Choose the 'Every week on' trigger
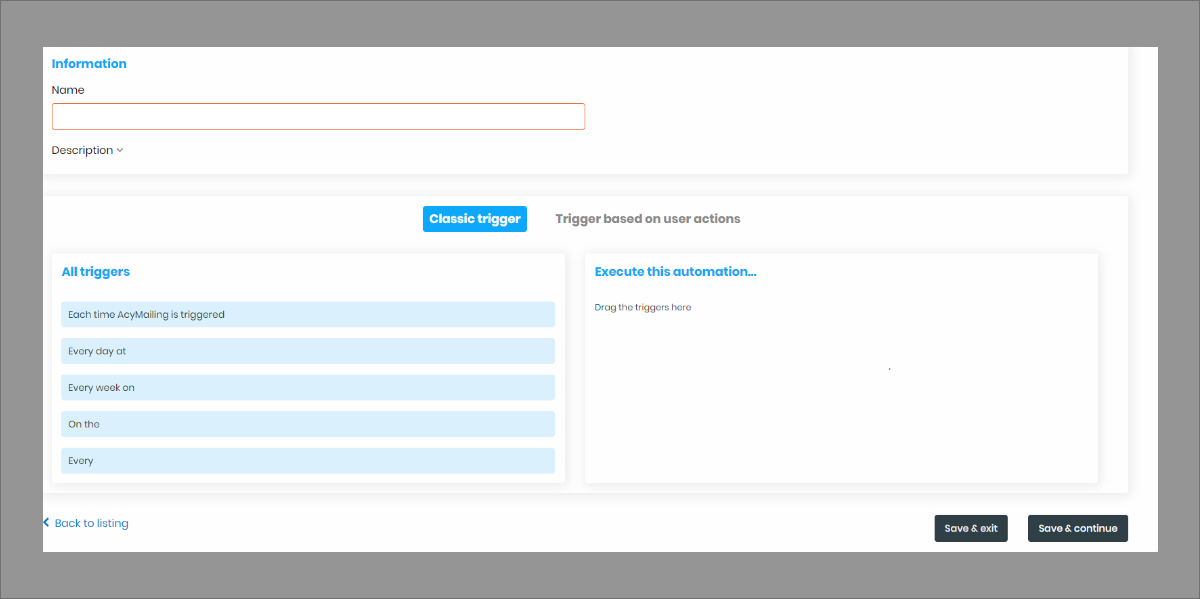Screen dimensions: 1200x599 pos(307,388)
